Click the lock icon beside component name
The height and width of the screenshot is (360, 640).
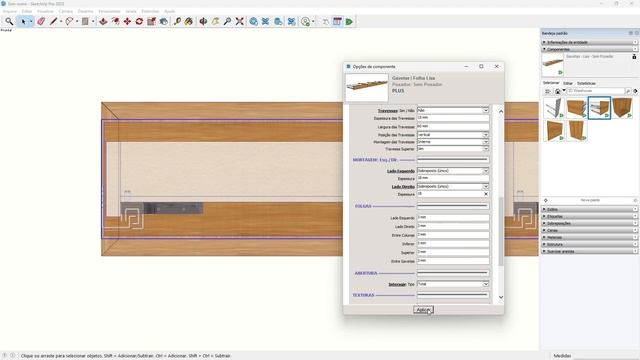coord(634,56)
